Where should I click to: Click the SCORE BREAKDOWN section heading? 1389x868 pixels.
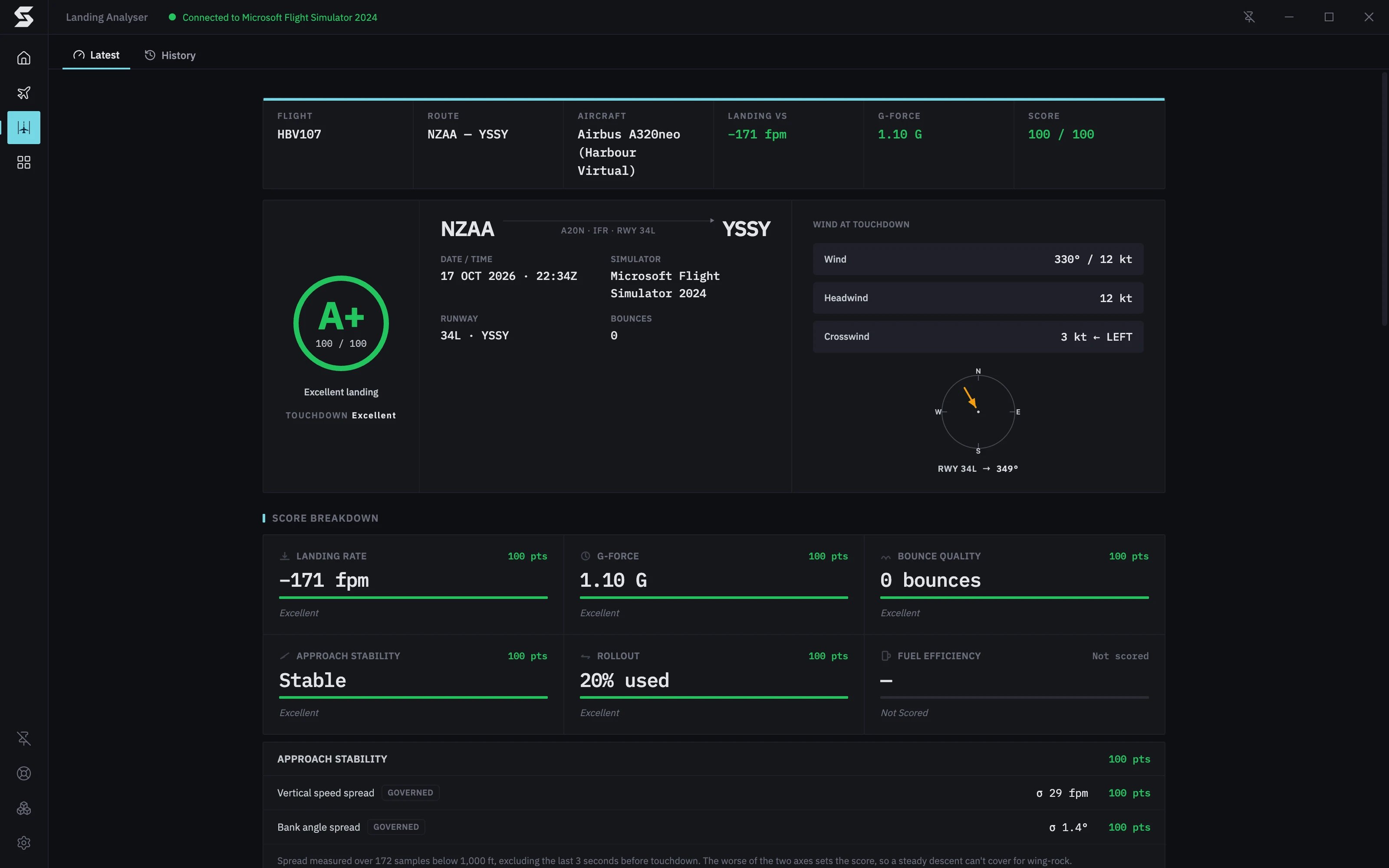coord(325,518)
